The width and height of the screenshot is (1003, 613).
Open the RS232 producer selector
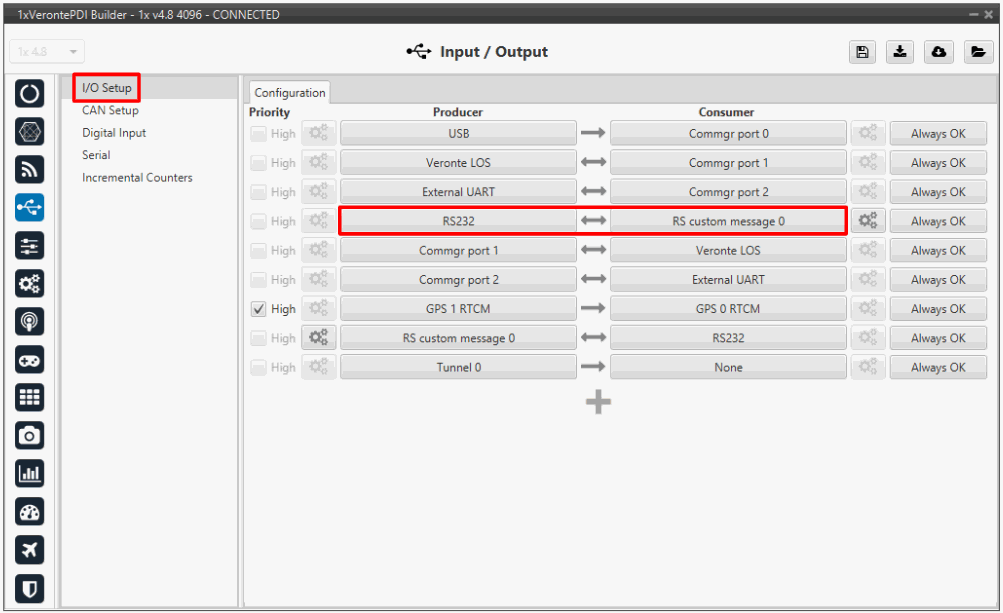[x=458, y=221]
